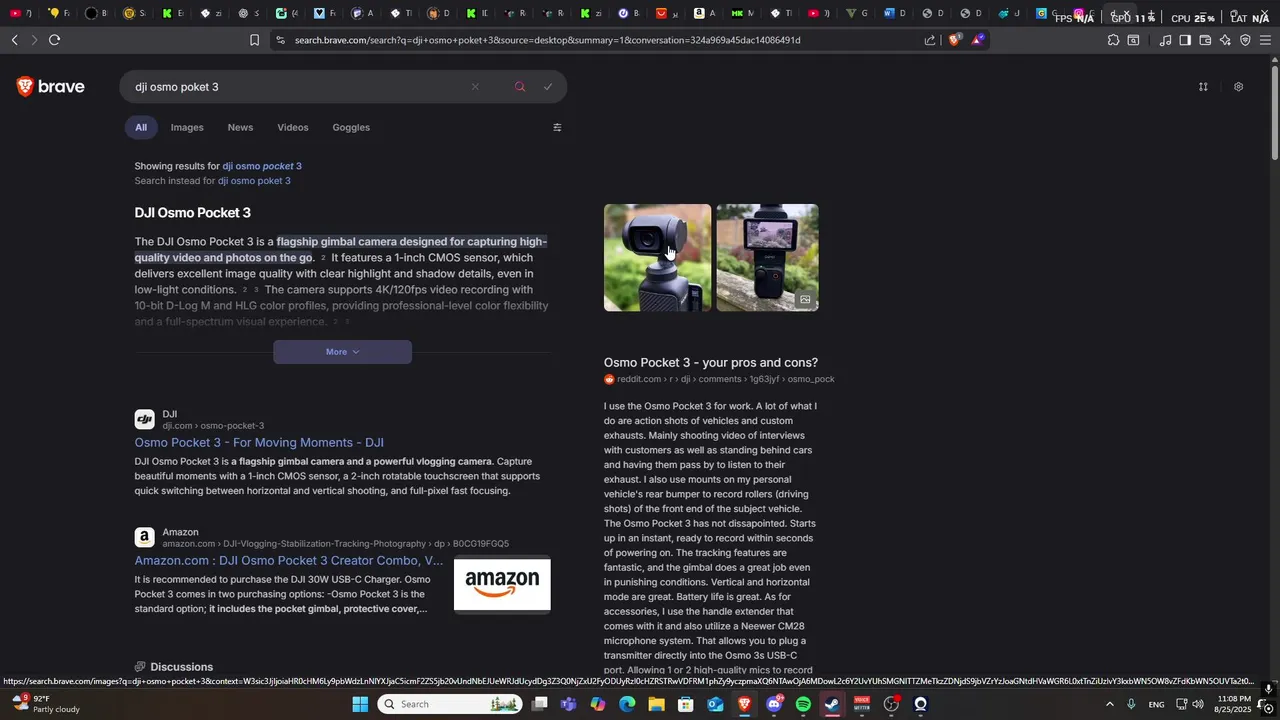Toggle the browser sidebar panel icon
1280x720 pixels.
1185,40
